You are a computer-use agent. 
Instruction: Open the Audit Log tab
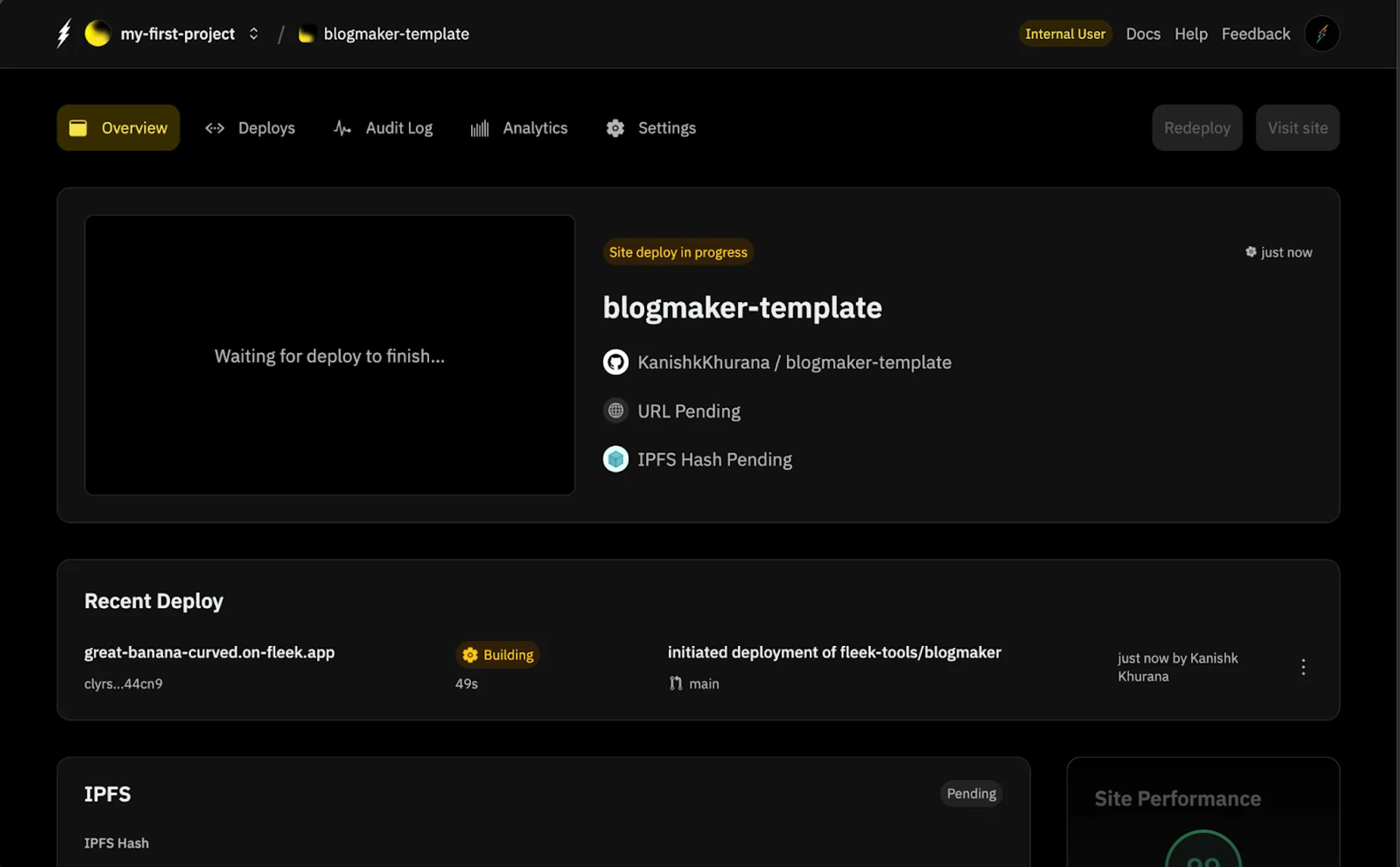click(x=383, y=128)
